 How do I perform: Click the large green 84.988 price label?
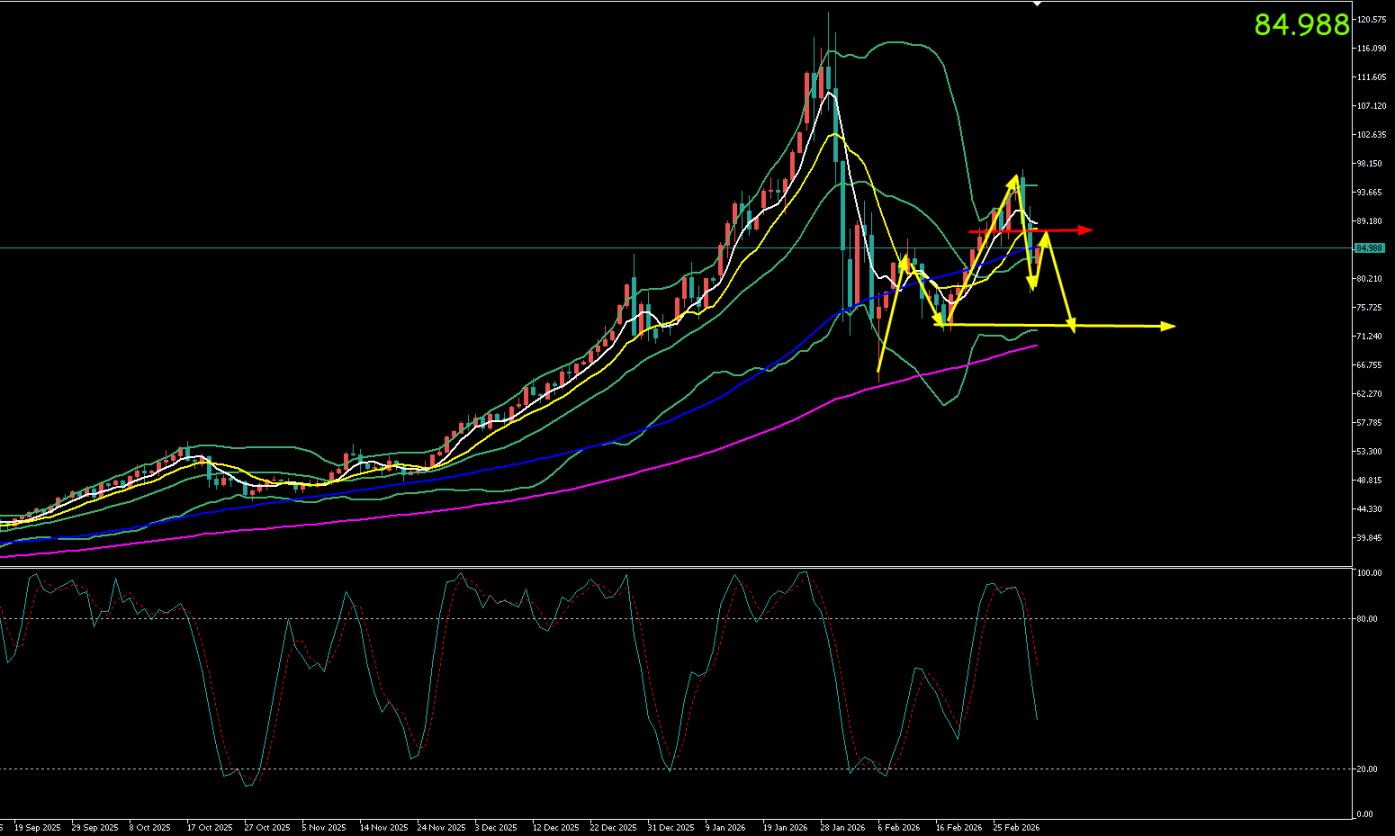pos(1301,25)
